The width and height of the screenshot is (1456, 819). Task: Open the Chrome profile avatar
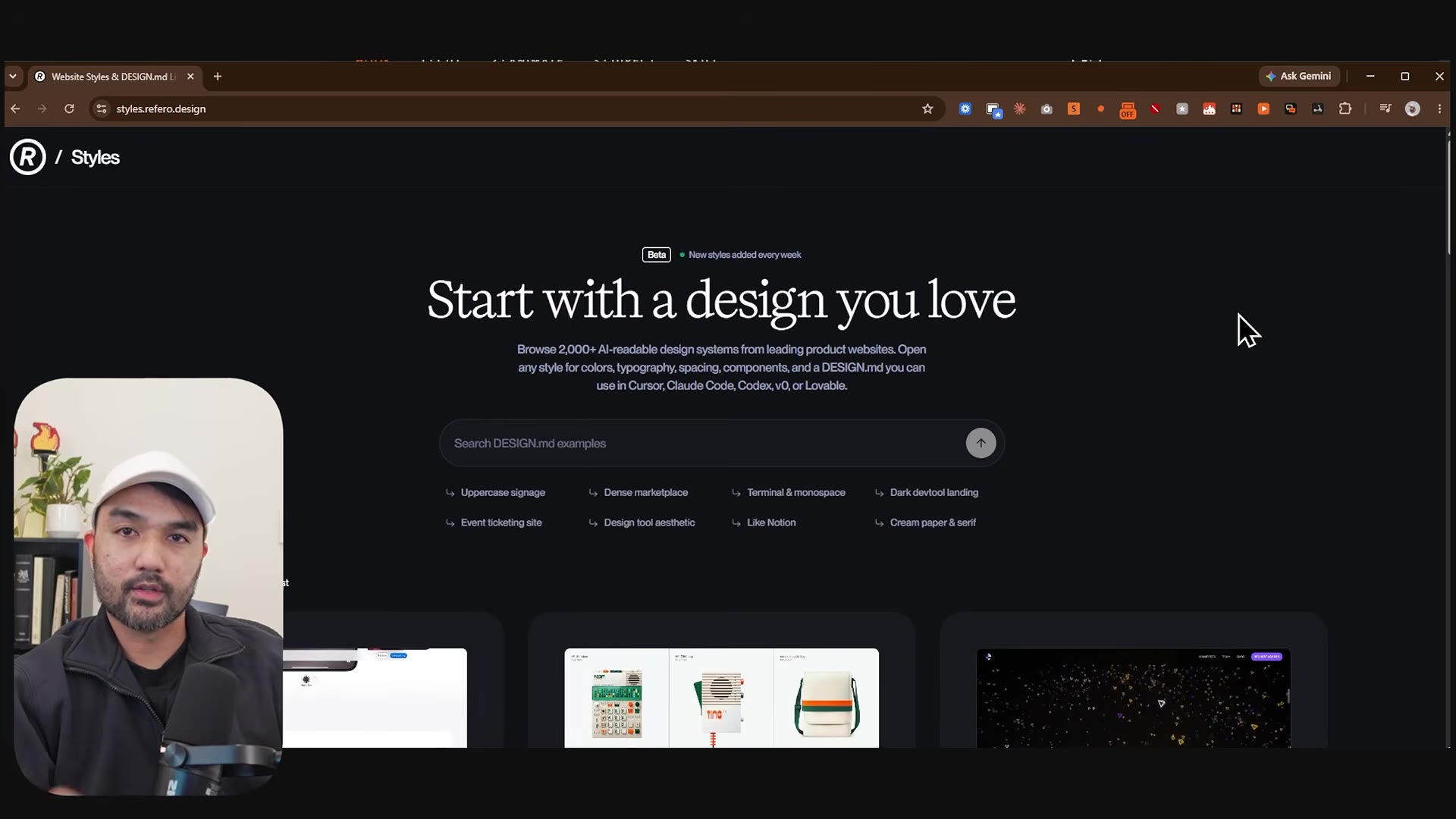pos(1412,108)
